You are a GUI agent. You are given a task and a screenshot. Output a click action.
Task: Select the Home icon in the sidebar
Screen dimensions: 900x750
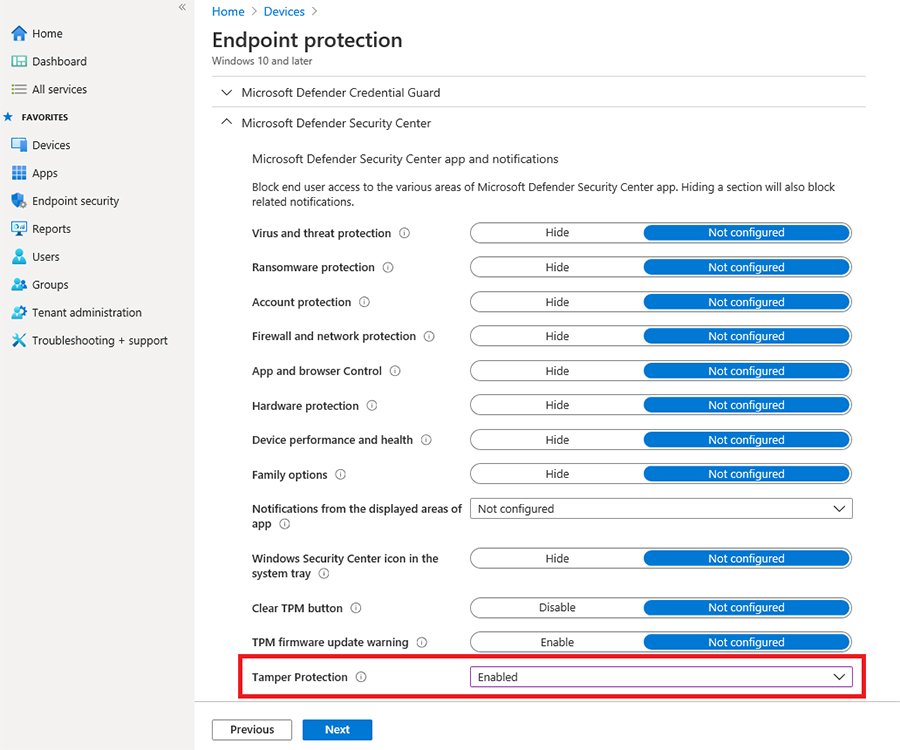(x=20, y=33)
